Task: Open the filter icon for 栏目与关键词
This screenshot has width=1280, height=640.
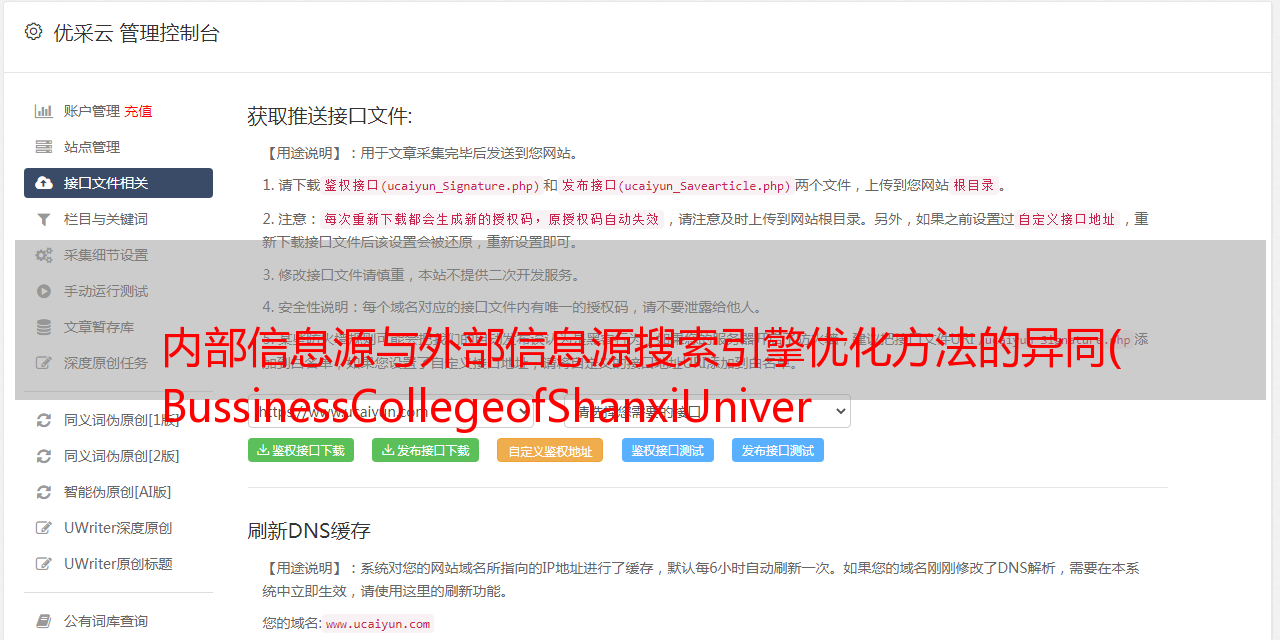Action: pyautogui.click(x=44, y=219)
